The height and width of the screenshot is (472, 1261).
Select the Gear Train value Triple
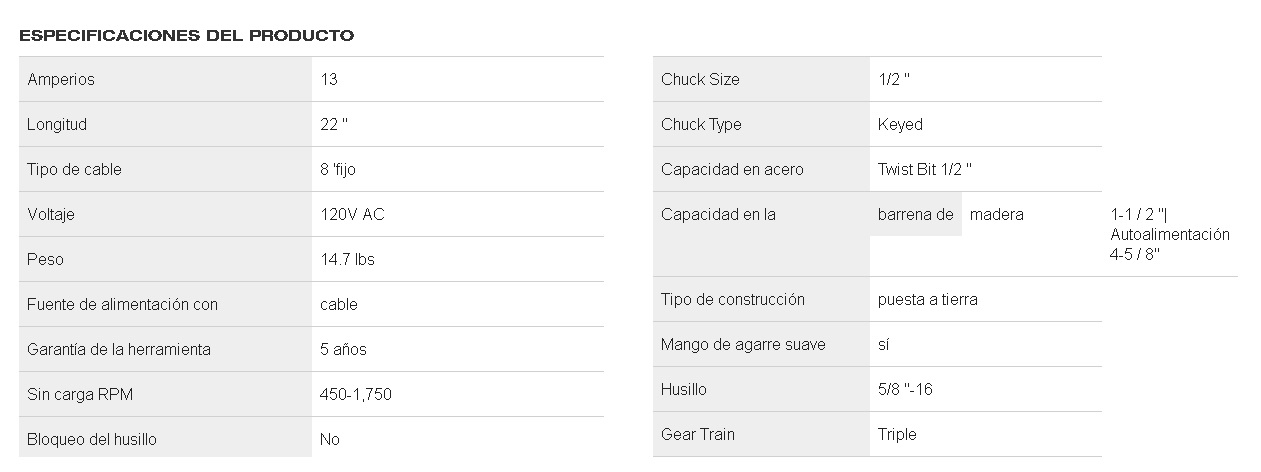pyautogui.click(x=897, y=434)
